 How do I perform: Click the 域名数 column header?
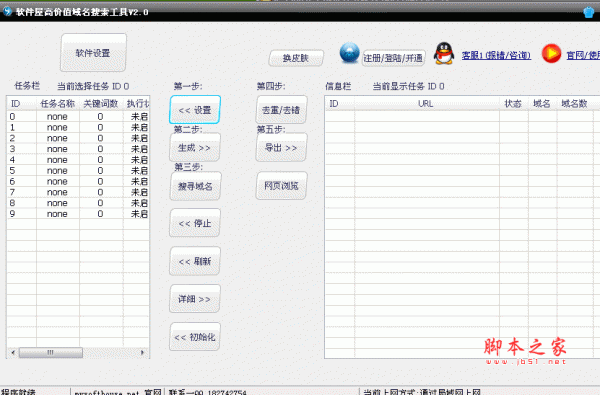point(575,104)
